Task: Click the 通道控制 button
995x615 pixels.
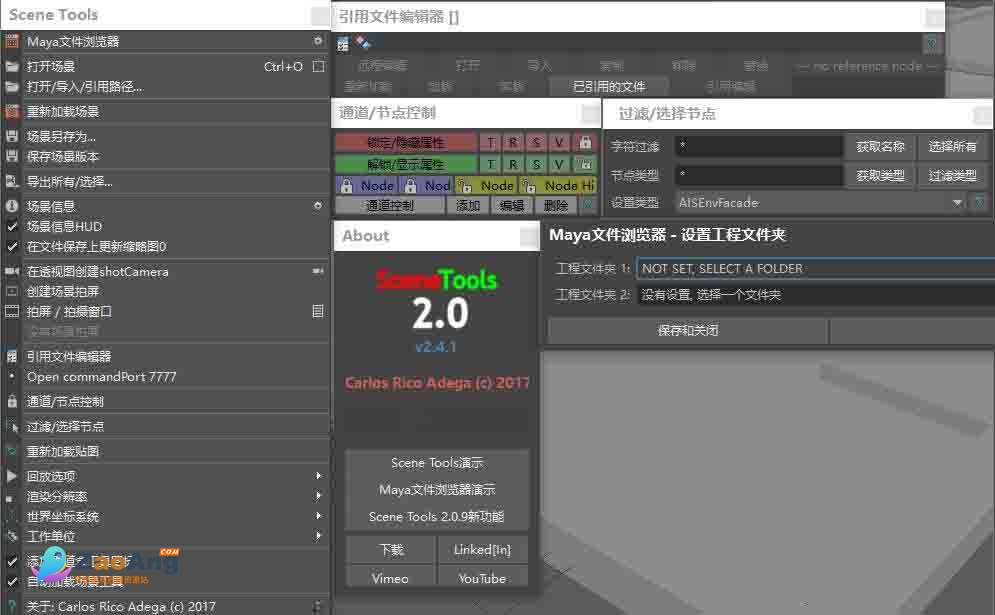Action: click(x=390, y=205)
